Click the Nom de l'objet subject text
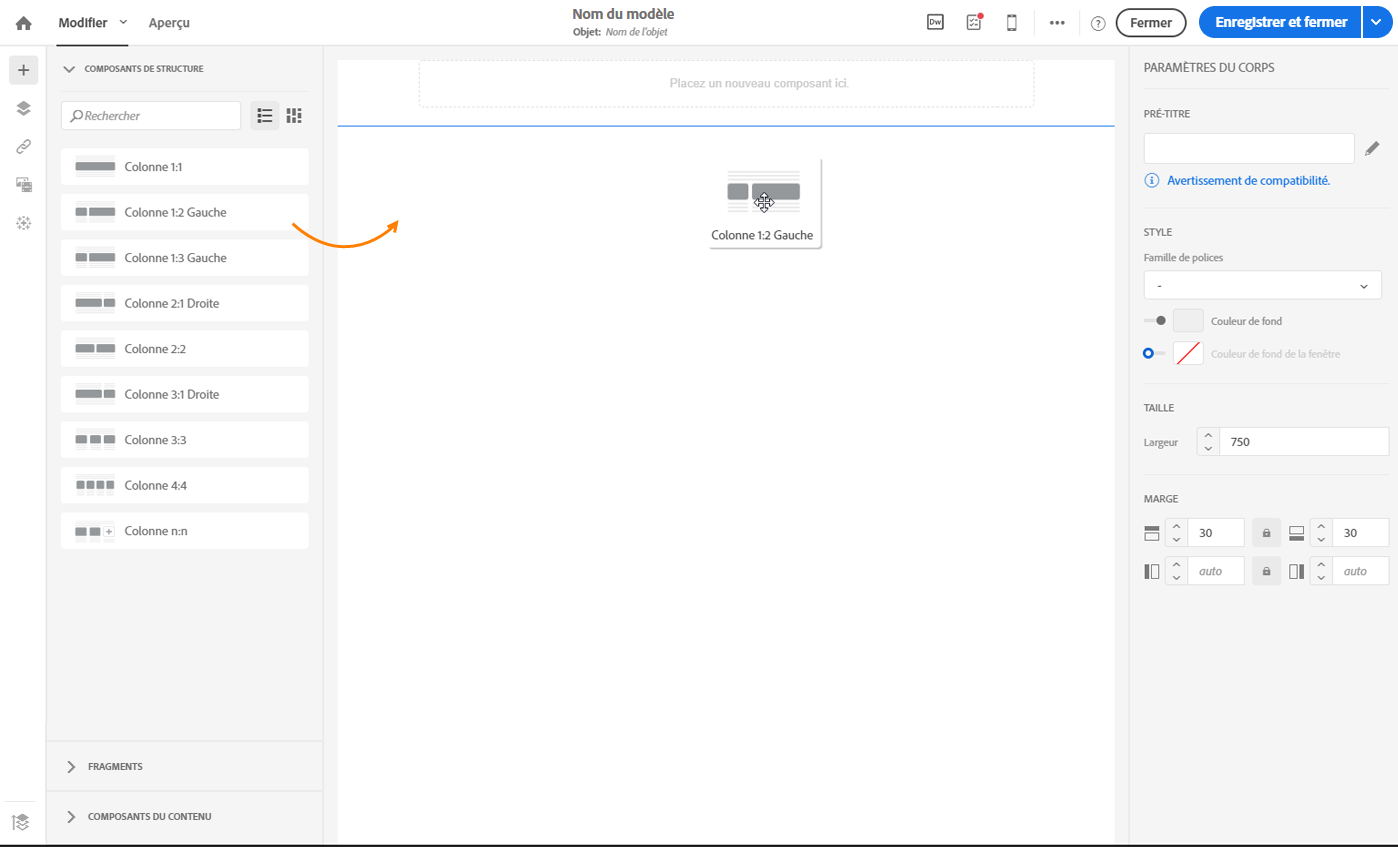This screenshot has height=847, width=1398. pyautogui.click(x=636, y=32)
